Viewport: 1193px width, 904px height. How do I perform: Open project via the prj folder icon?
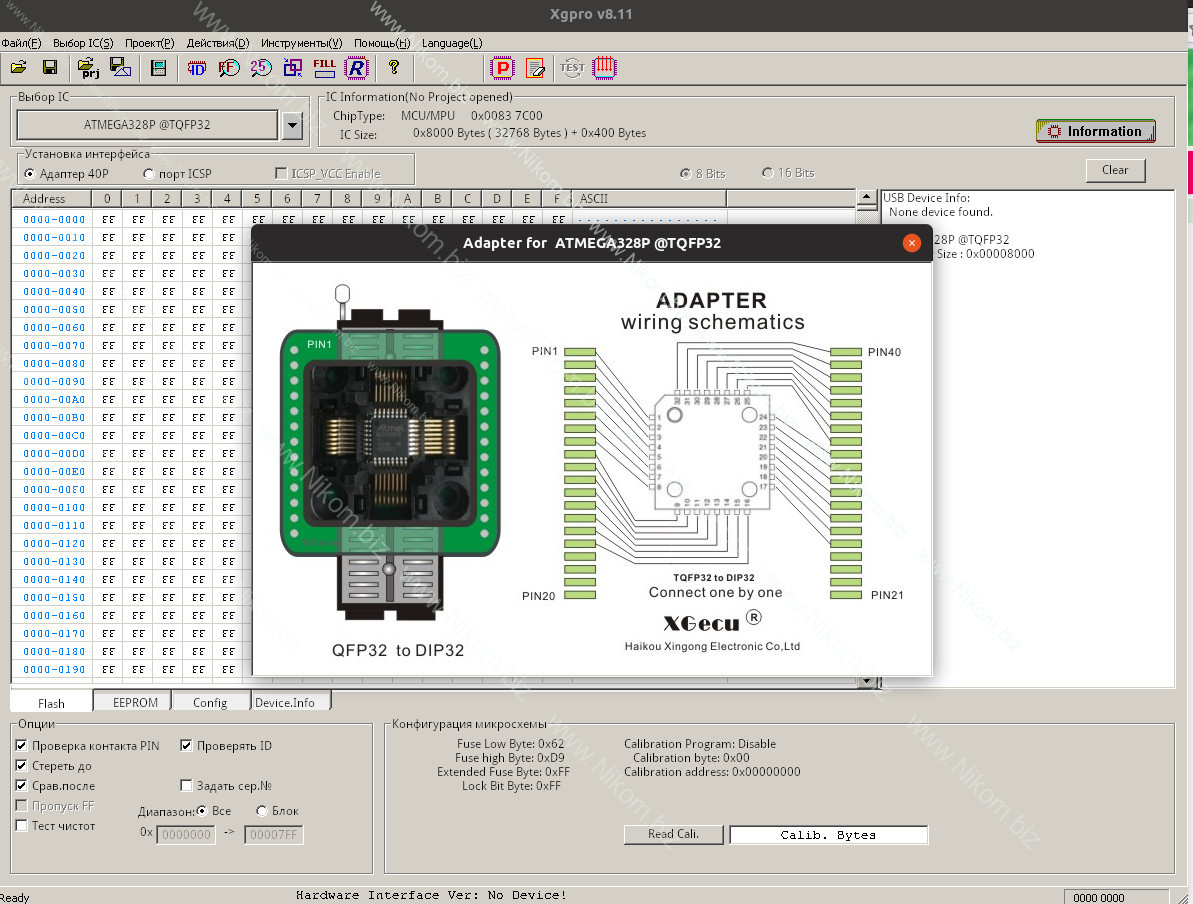88,68
